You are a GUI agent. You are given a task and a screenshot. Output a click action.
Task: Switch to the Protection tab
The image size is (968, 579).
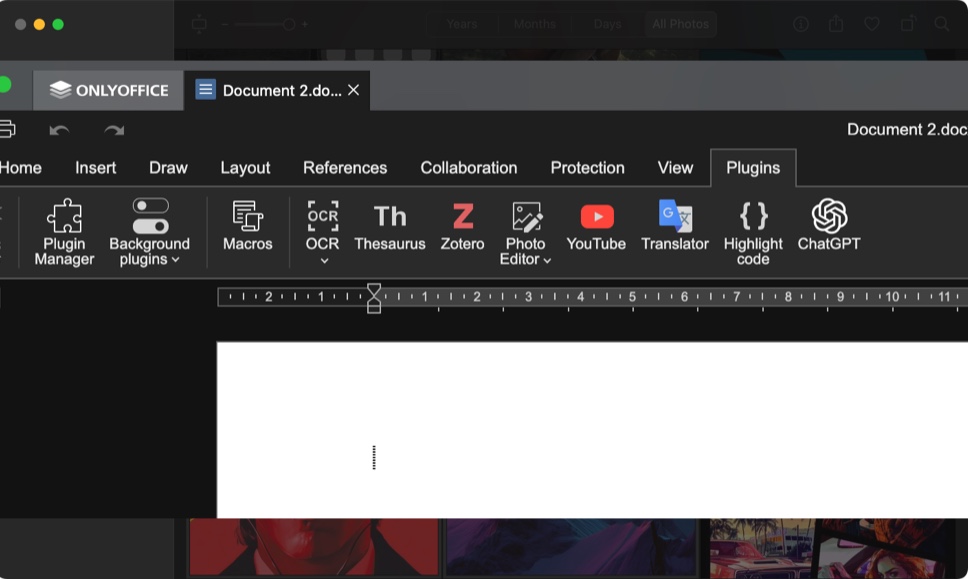tap(588, 168)
